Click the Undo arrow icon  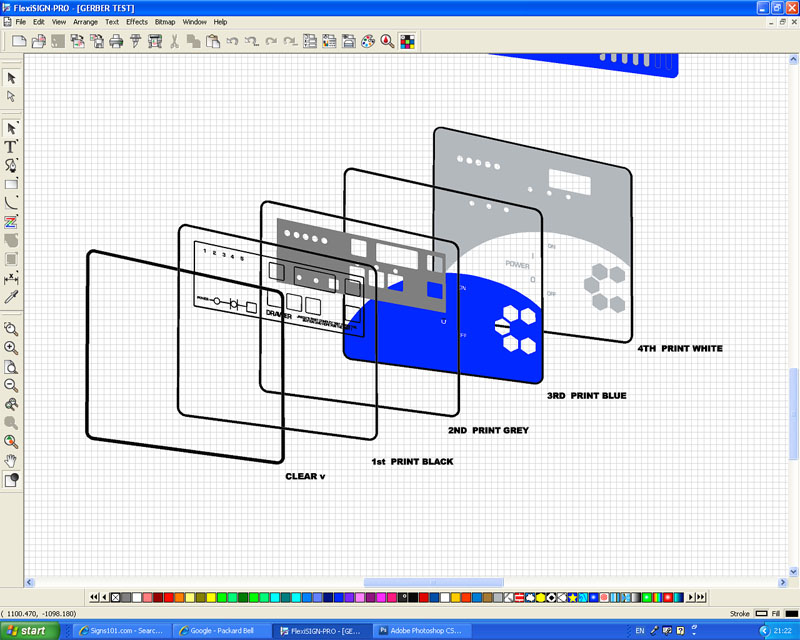point(233,41)
